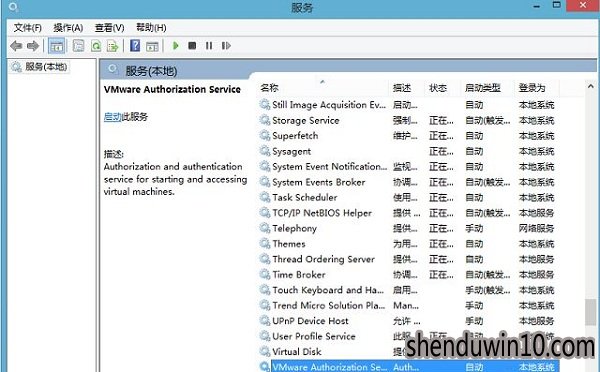Viewport: 600px width, 372px height.
Task: Click the Services icon in the title bar
Action: [13, 7]
